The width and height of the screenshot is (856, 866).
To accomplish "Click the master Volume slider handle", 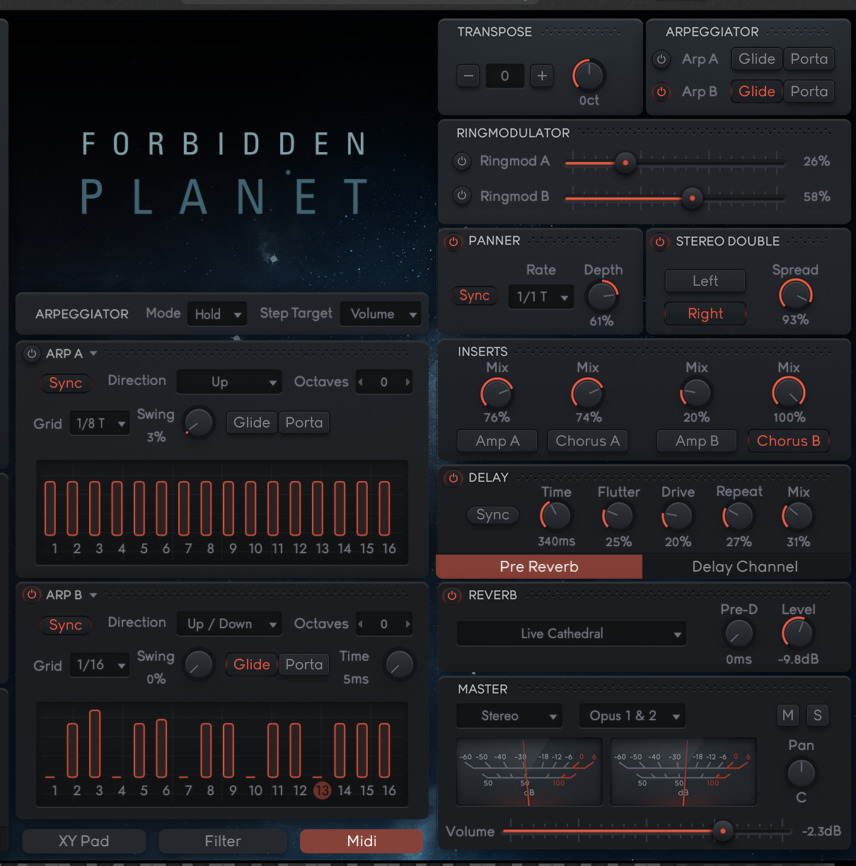I will click(723, 830).
